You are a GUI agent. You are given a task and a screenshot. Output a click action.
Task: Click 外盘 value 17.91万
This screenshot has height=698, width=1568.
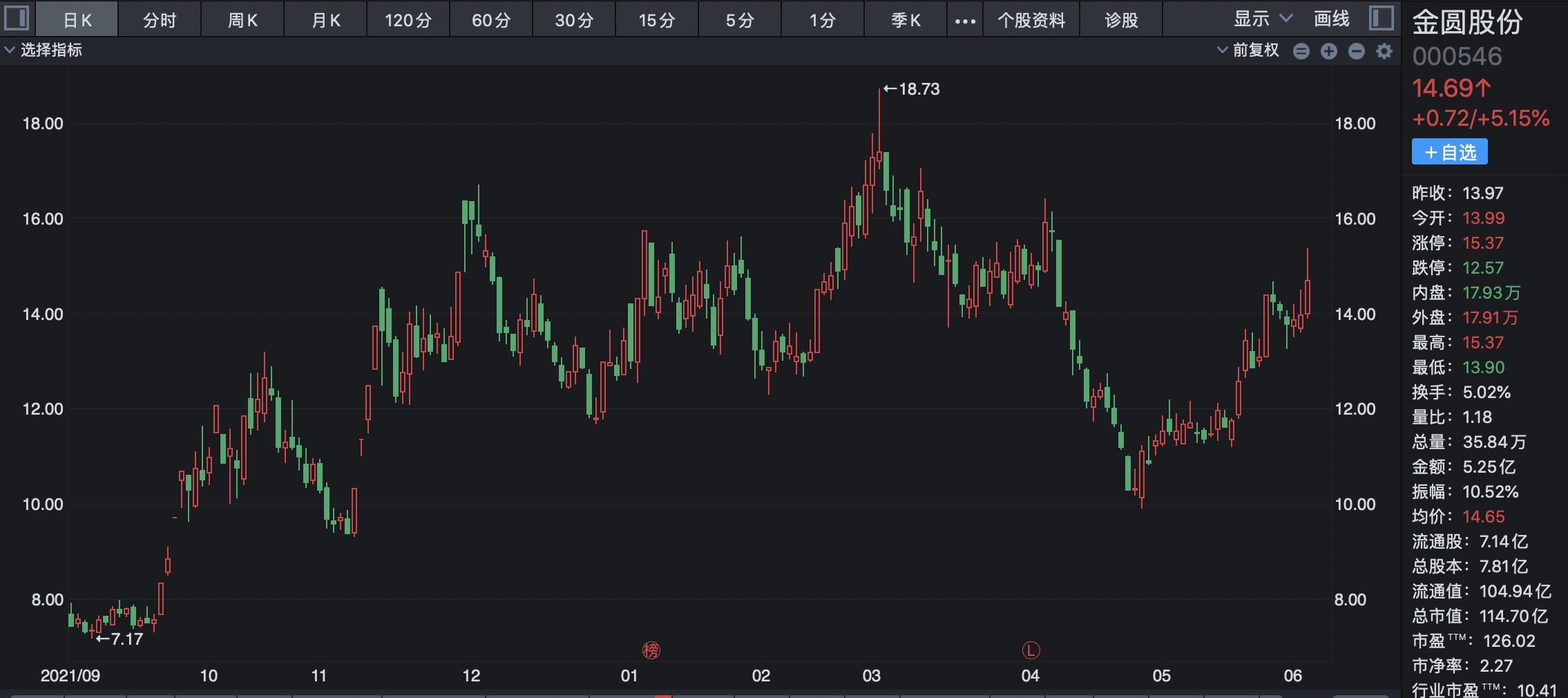coord(1491,317)
